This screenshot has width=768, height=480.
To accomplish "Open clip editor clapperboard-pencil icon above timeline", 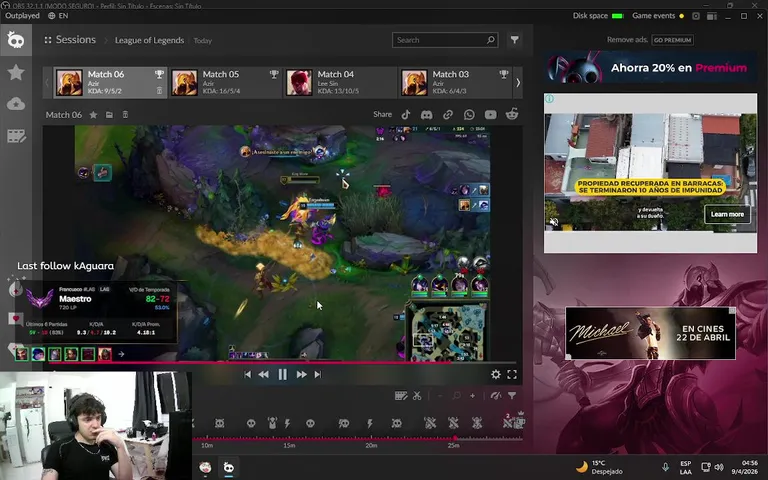I will (401, 396).
